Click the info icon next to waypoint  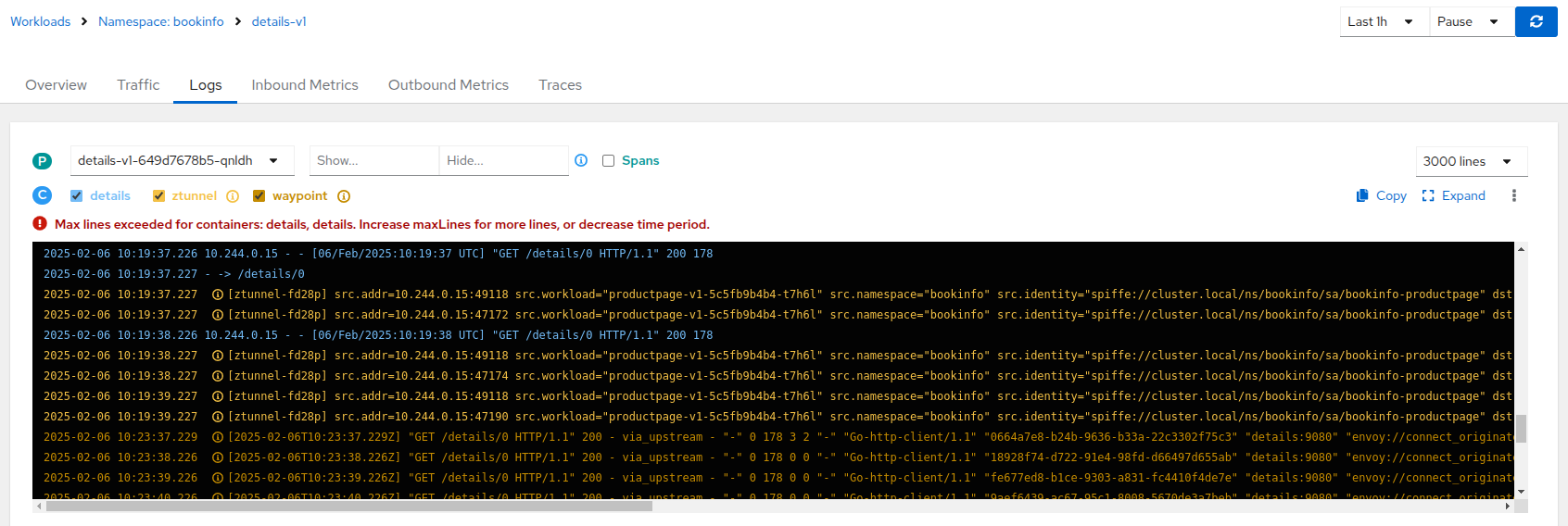344,196
